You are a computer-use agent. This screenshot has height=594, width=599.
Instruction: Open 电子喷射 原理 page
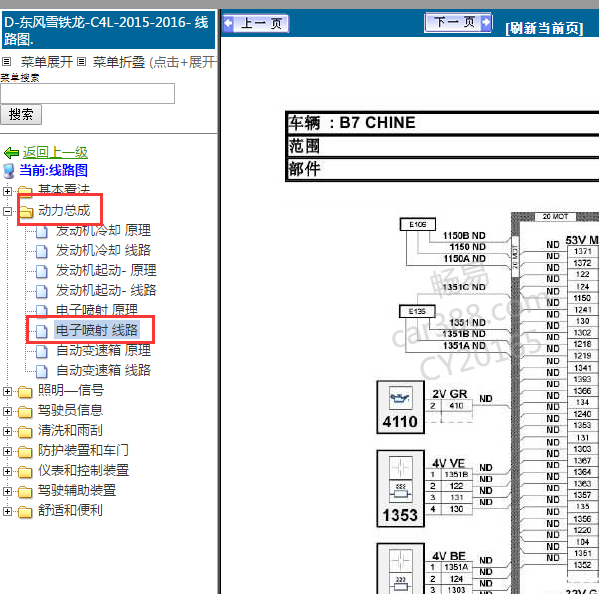[97, 310]
